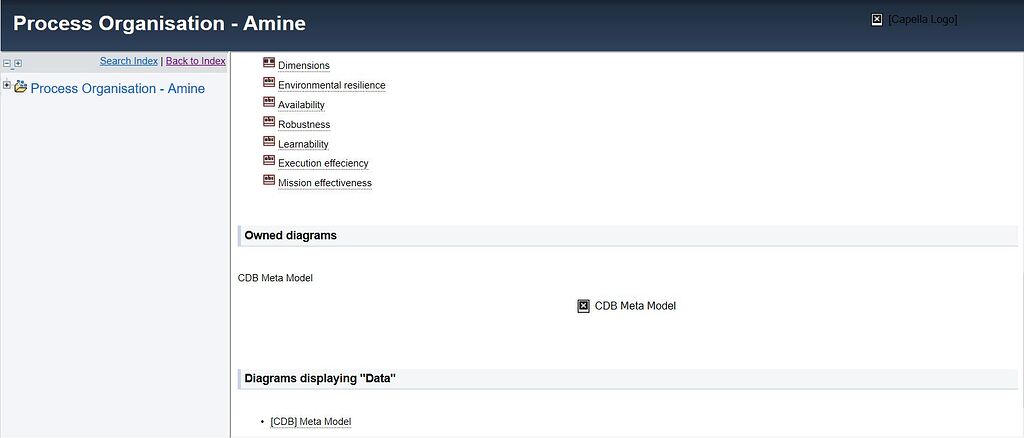
Task: Select Process Organisation - Amine tree item
Action: click(x=117, y=89)
